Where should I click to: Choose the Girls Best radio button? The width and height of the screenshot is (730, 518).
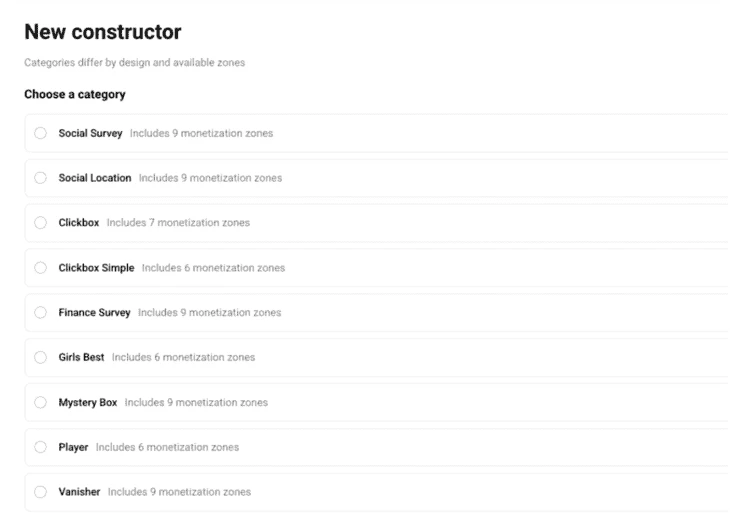click(x=40, y=357)
